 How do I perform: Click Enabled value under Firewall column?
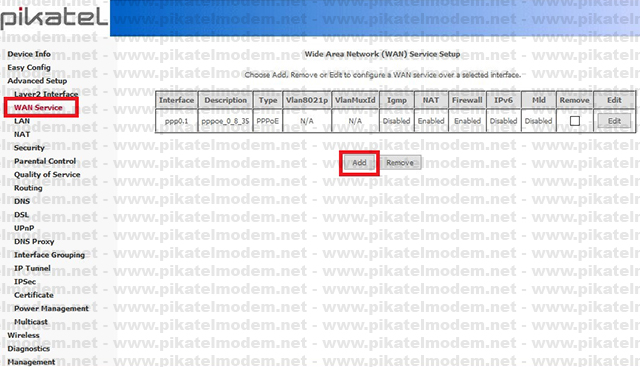tap(467, 121)
